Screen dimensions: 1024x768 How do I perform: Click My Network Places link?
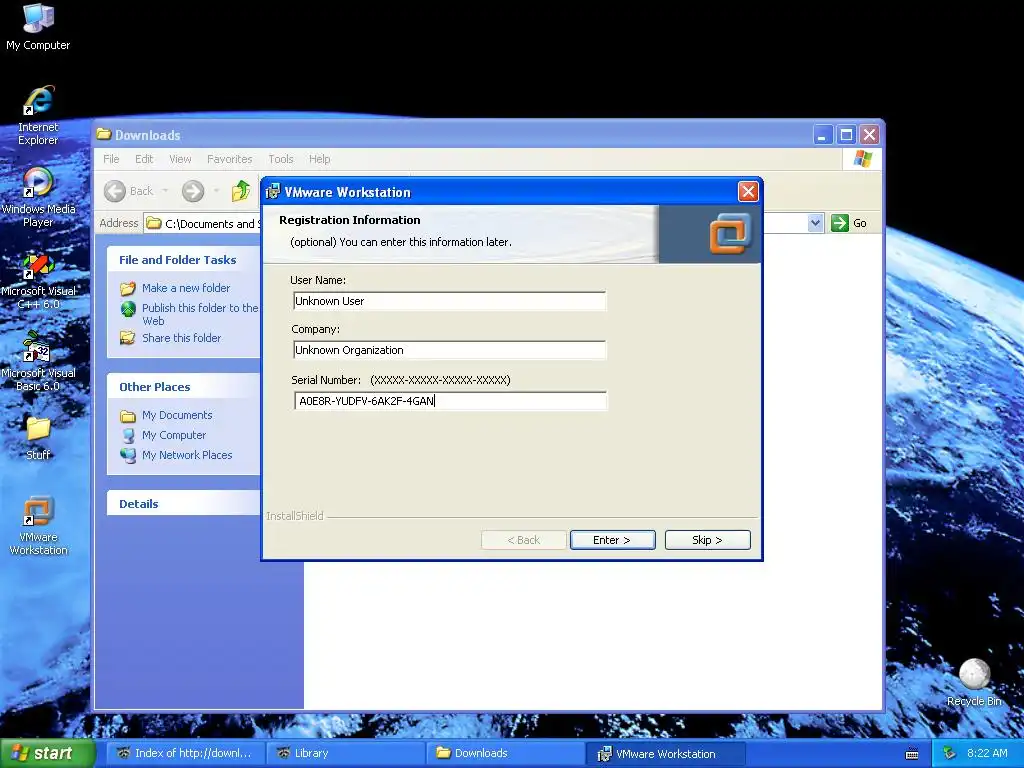187,455
